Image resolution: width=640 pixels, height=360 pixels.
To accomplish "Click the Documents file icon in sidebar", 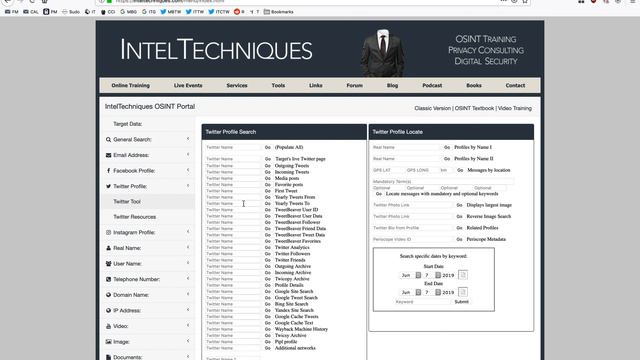I will pyautogui.click(x=108, y=357).
